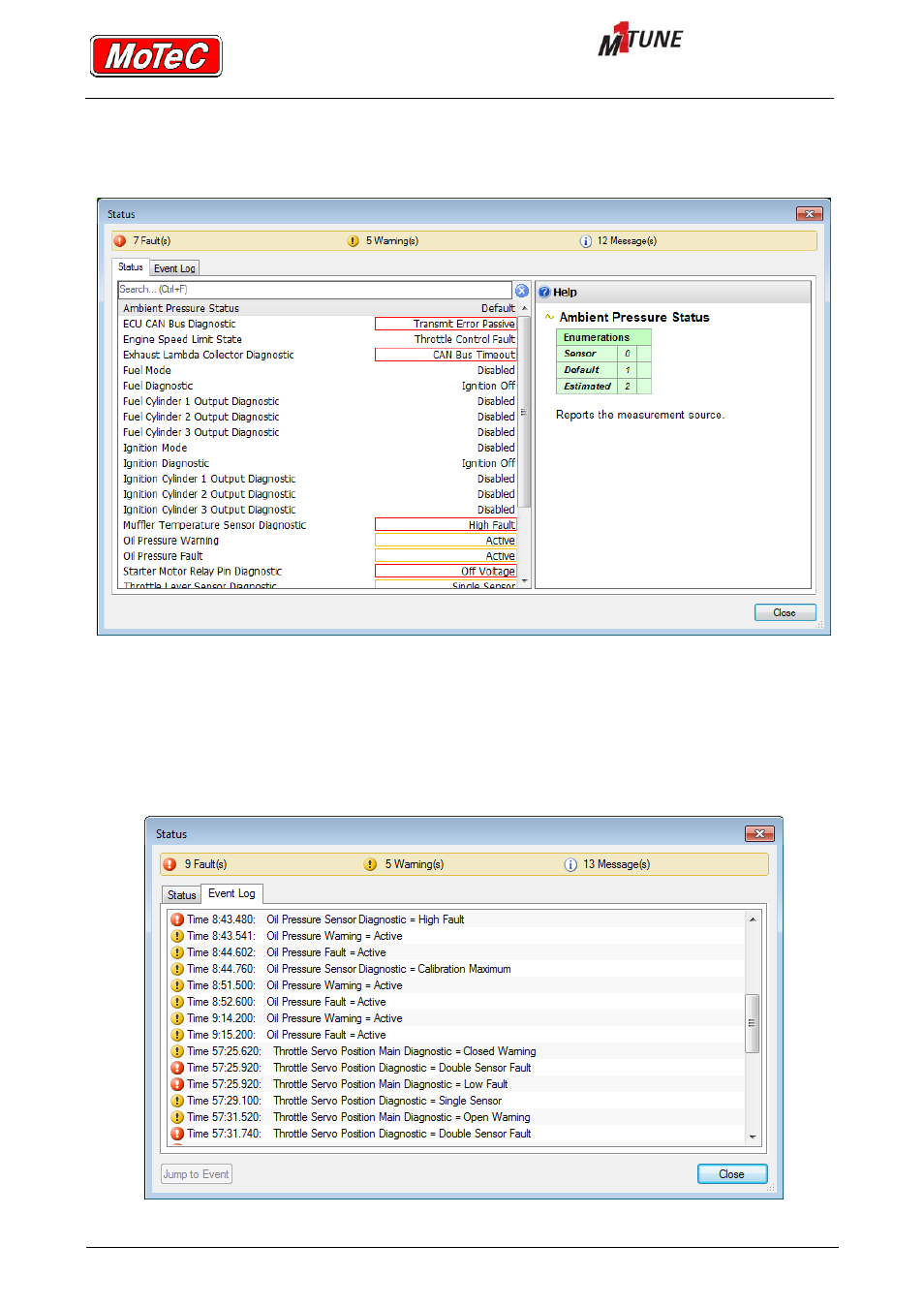Select the Ignition Mode row
This screenshot has width=924, height=1308.
point(319,448)
